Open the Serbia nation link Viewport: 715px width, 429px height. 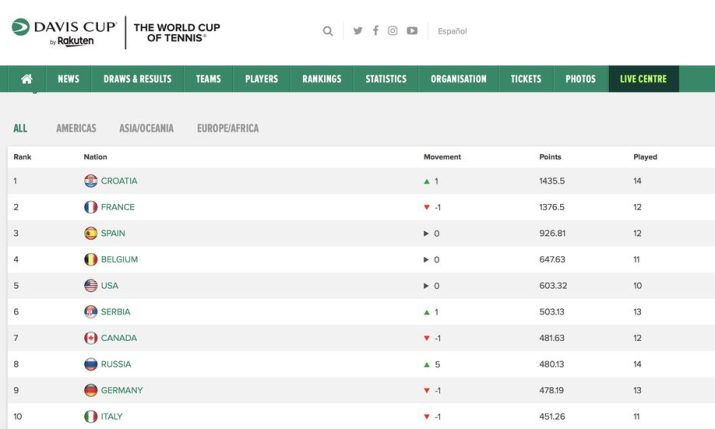tap(115, 312)
